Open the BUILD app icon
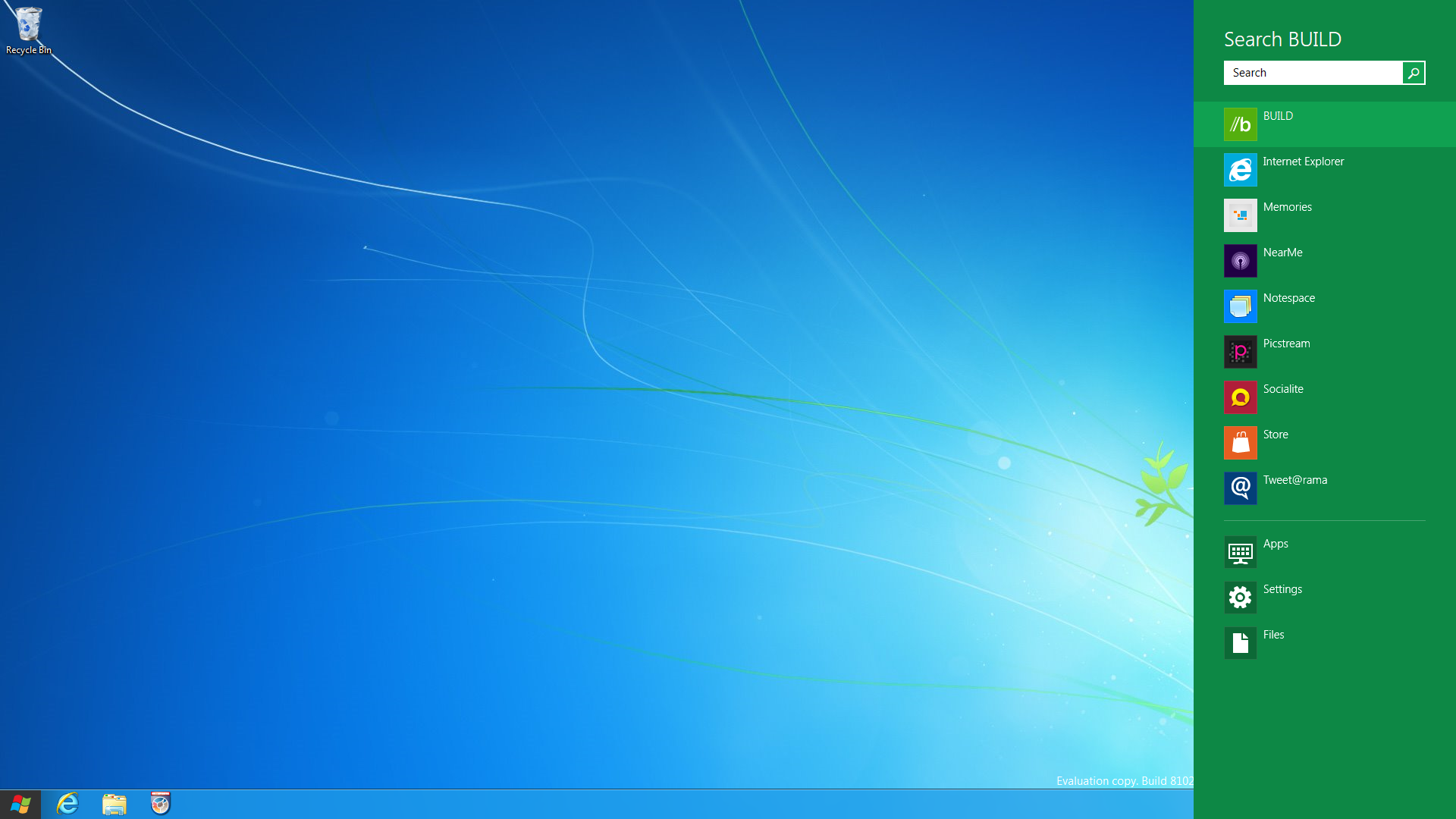 [x=1240, y=124]
